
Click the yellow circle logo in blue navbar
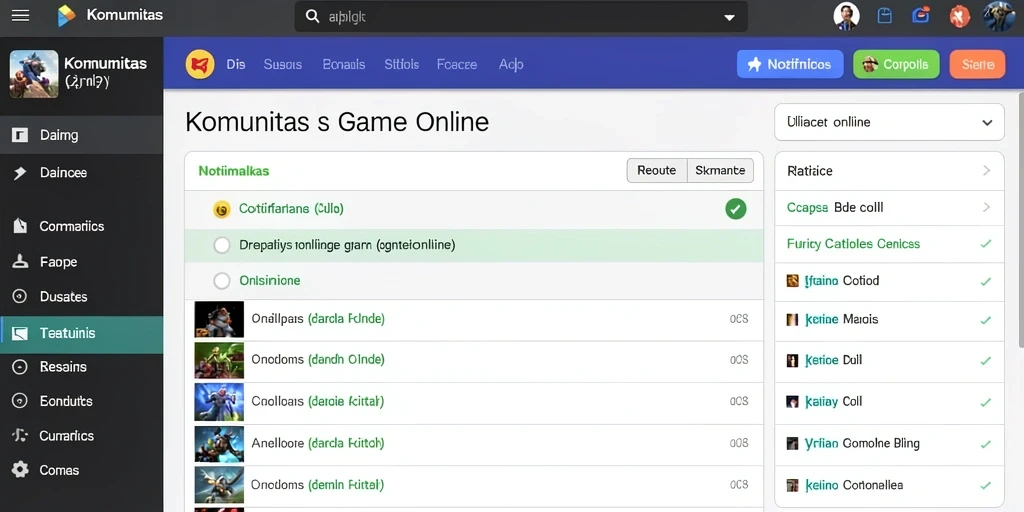tap(200, 64)
